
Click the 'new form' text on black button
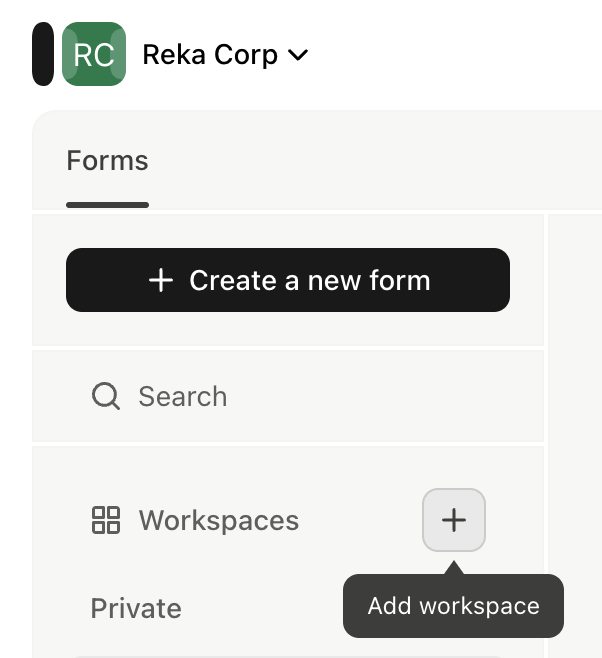click(369, 280)
